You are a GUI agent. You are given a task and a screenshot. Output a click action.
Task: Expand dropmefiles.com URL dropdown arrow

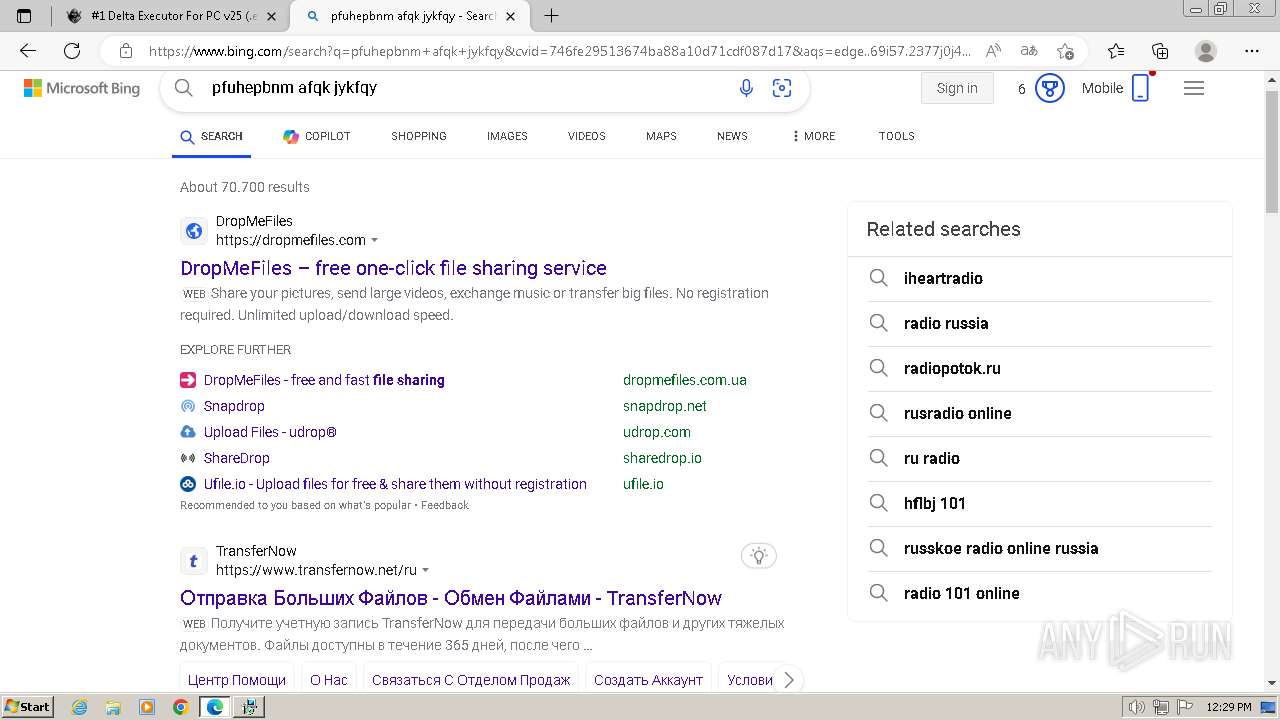tap(375, 240)
